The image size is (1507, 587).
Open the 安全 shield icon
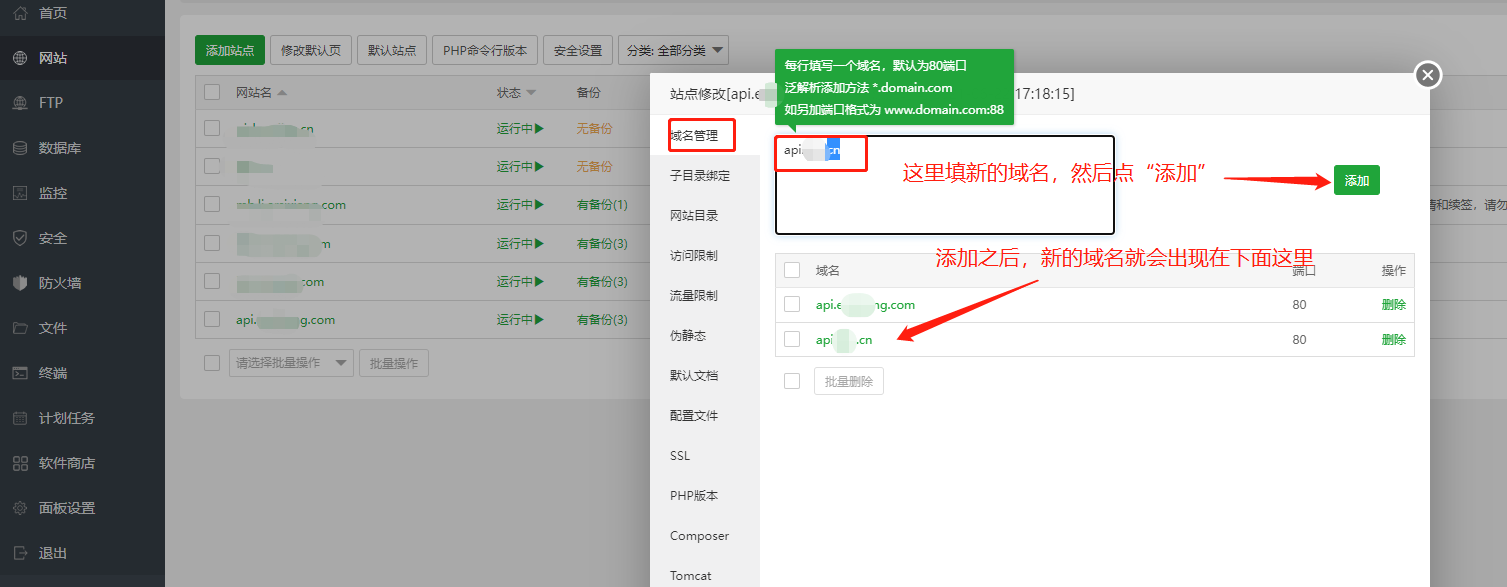pyautogui.click(x=20, y=238)
